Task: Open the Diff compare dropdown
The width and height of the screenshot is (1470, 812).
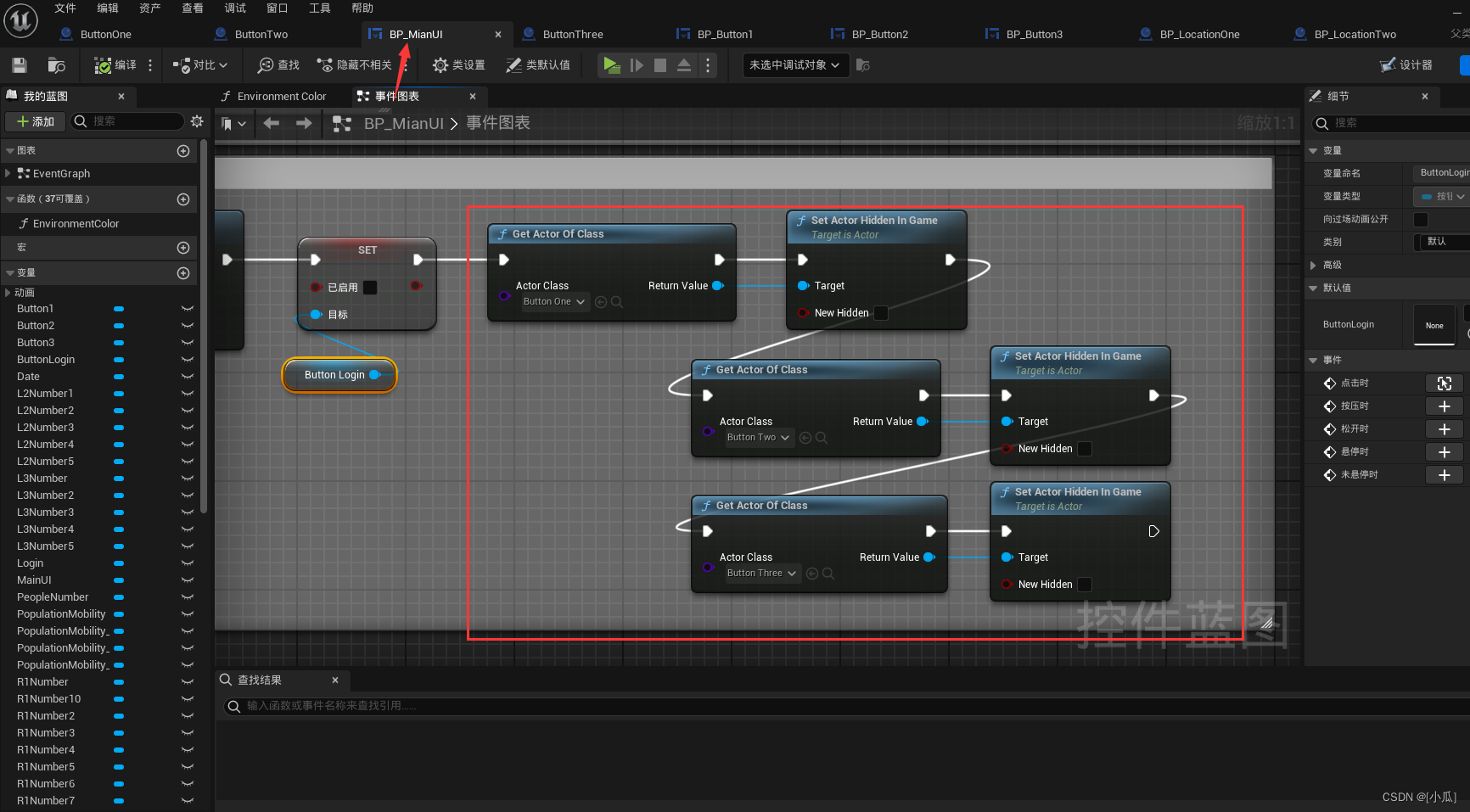Action: pyautogui.click(x=200, y=65)
